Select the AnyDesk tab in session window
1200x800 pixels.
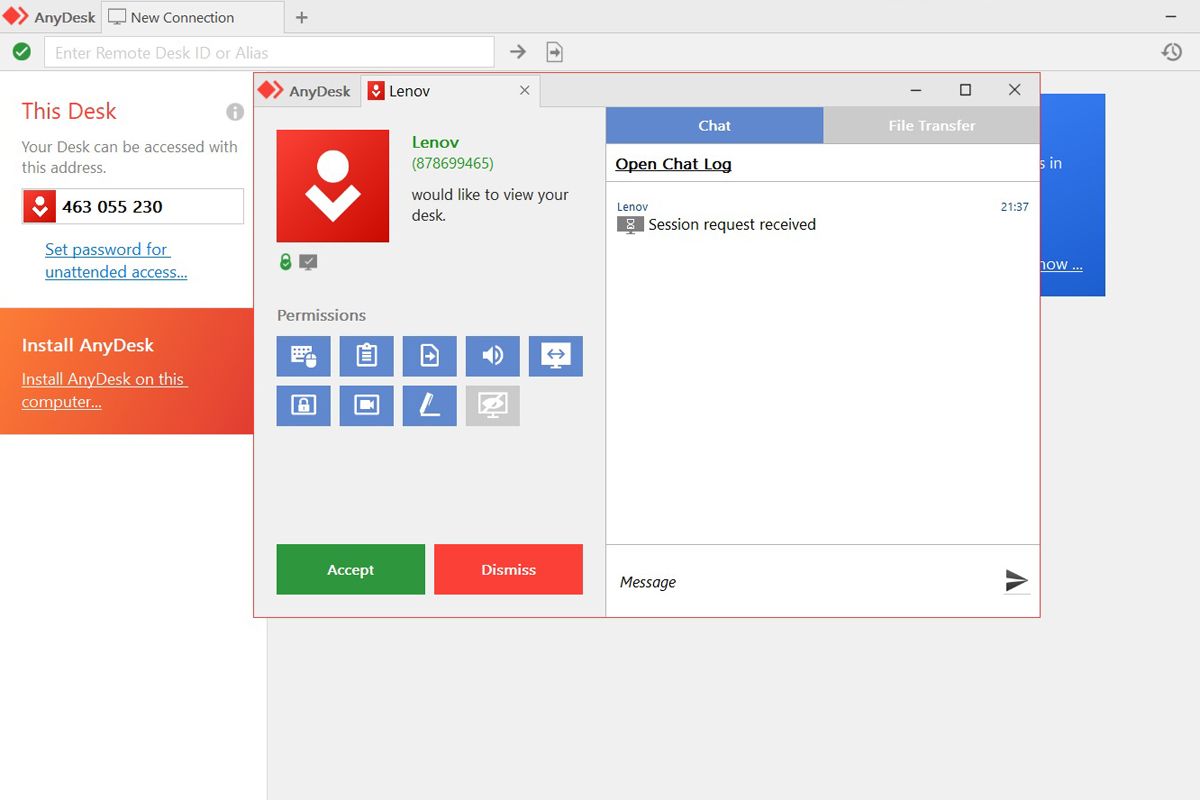(x=305, y=91)
